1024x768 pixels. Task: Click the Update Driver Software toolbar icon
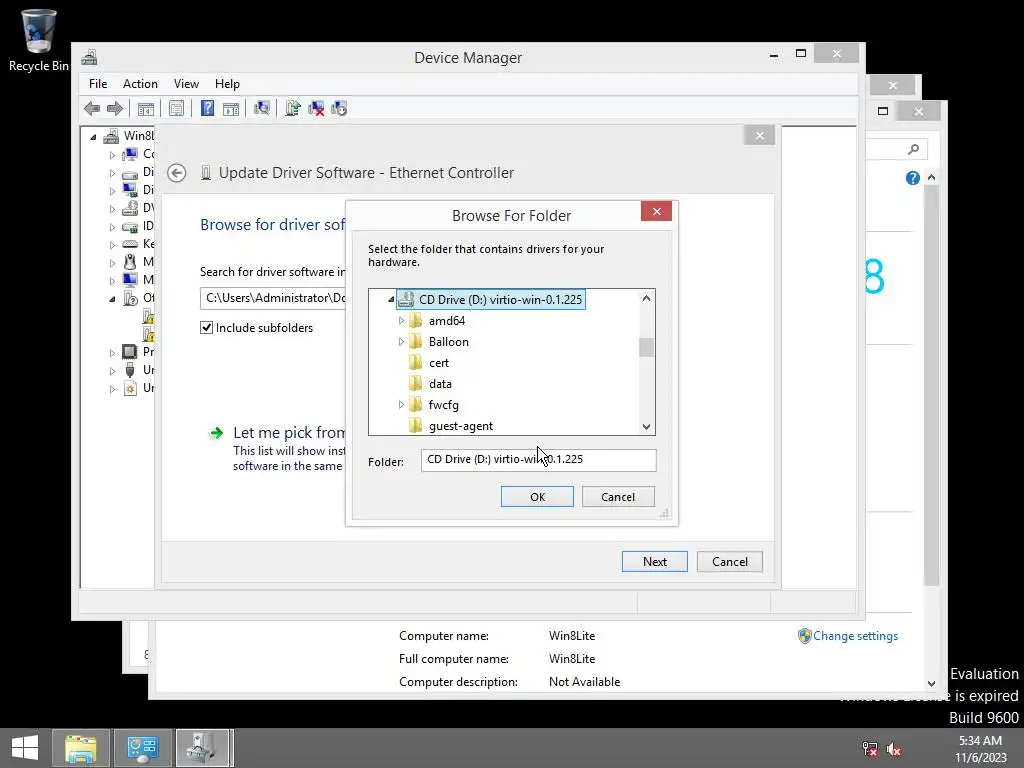tap(293, 108)
